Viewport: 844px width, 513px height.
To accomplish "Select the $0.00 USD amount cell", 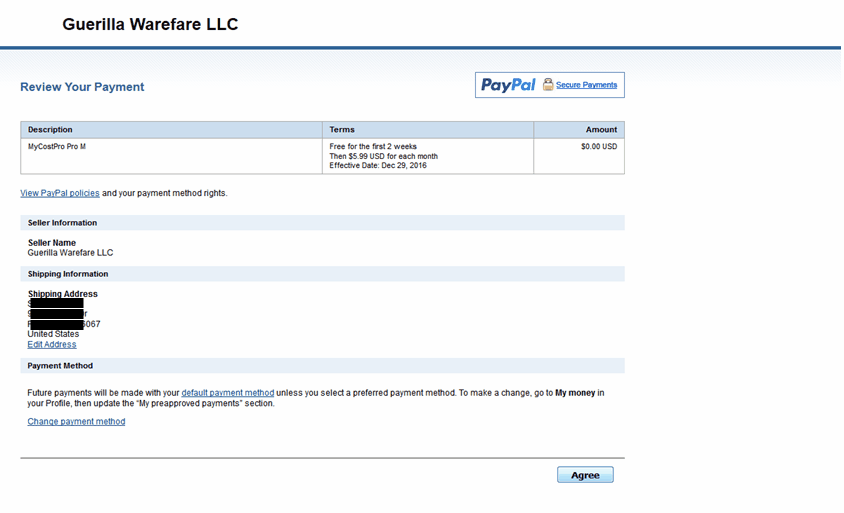I will tap(579, 156).
